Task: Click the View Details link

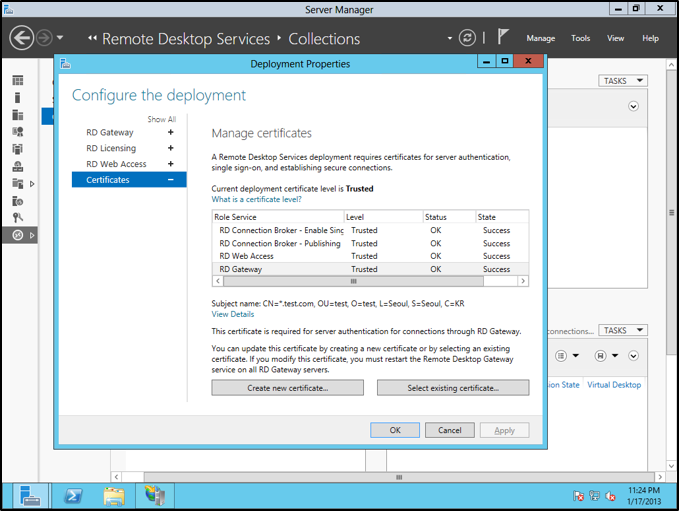Action: [233, 314]
